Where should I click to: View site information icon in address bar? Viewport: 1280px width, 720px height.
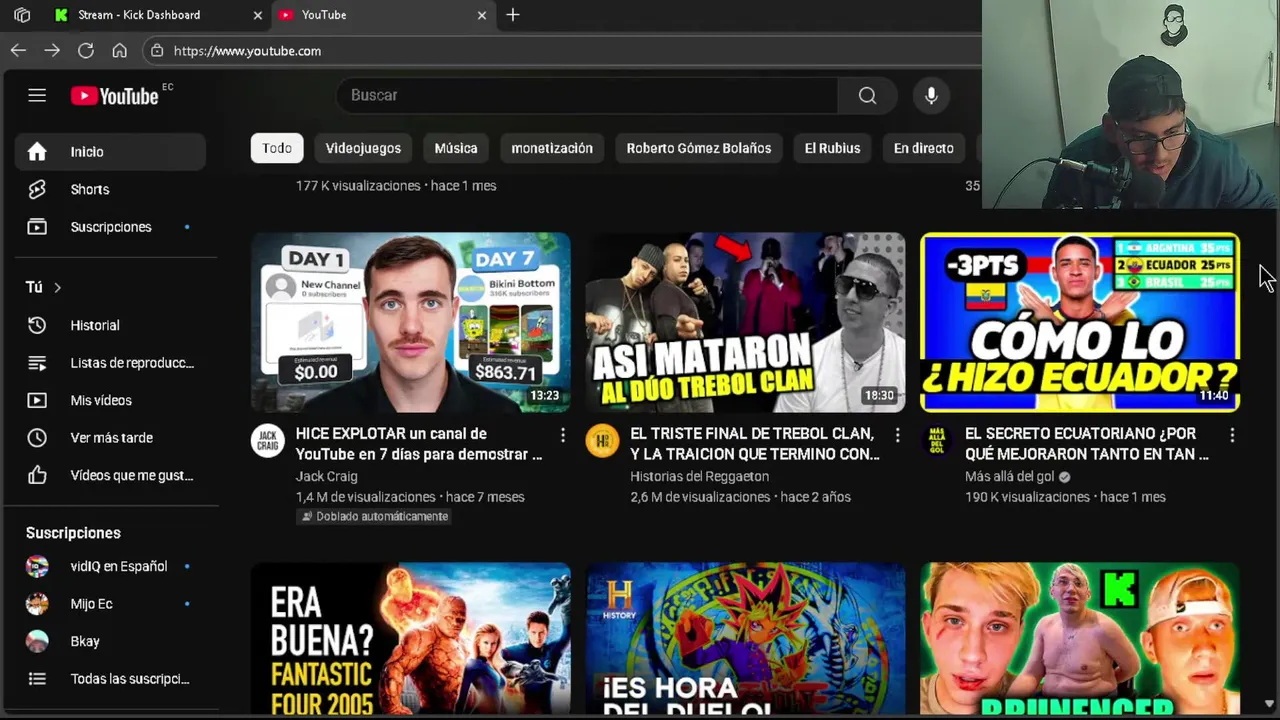tap(157, 50)
